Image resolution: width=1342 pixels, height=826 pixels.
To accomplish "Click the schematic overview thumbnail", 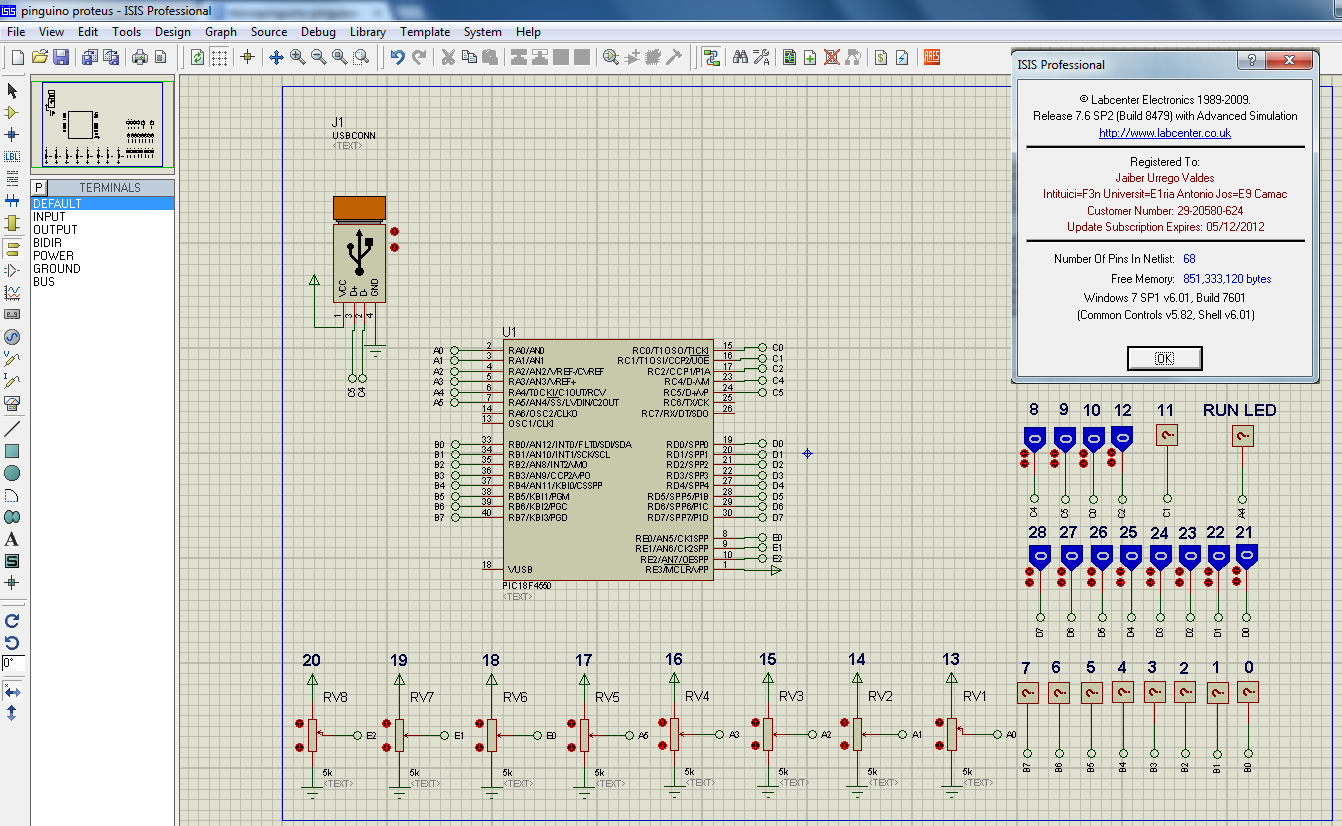I will coord(102,127).
